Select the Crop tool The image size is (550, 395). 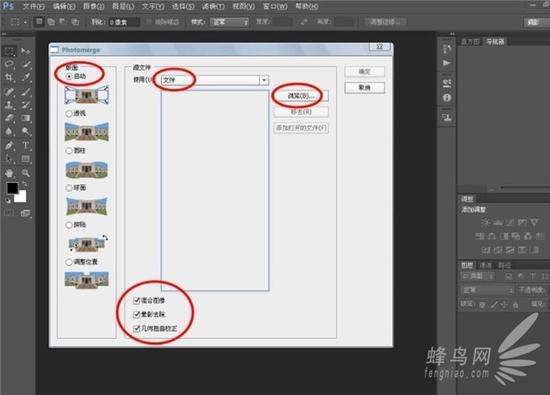[9, 78]
